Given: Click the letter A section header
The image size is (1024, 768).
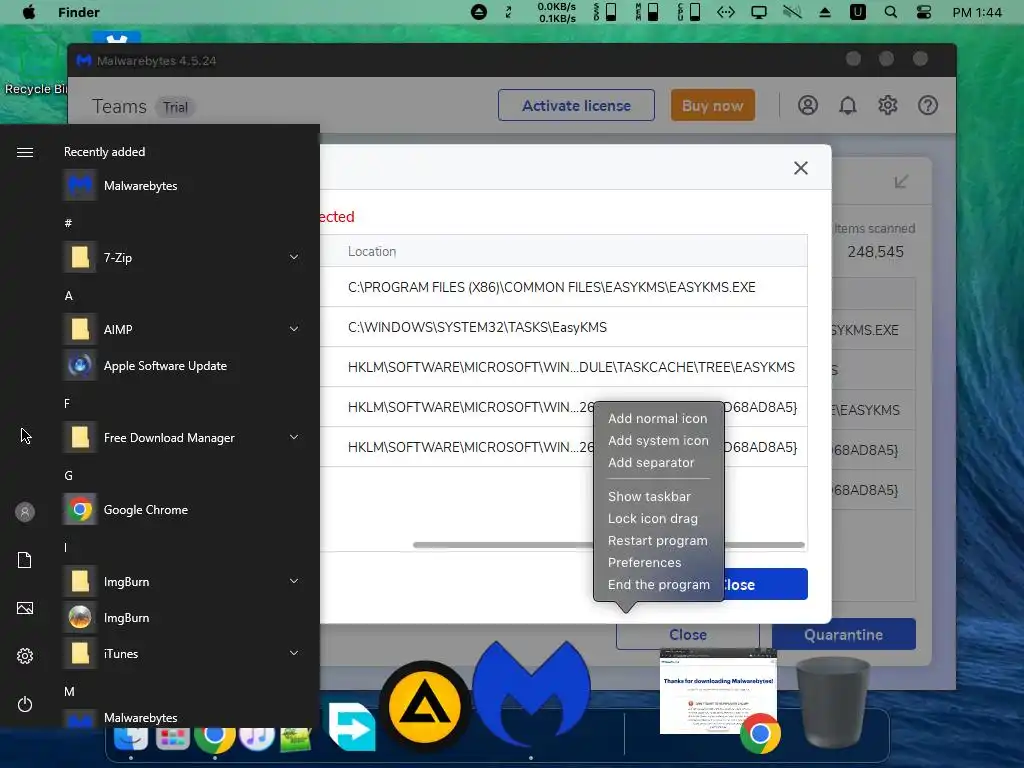Looking at the screenshot, I should click(69, 296).
